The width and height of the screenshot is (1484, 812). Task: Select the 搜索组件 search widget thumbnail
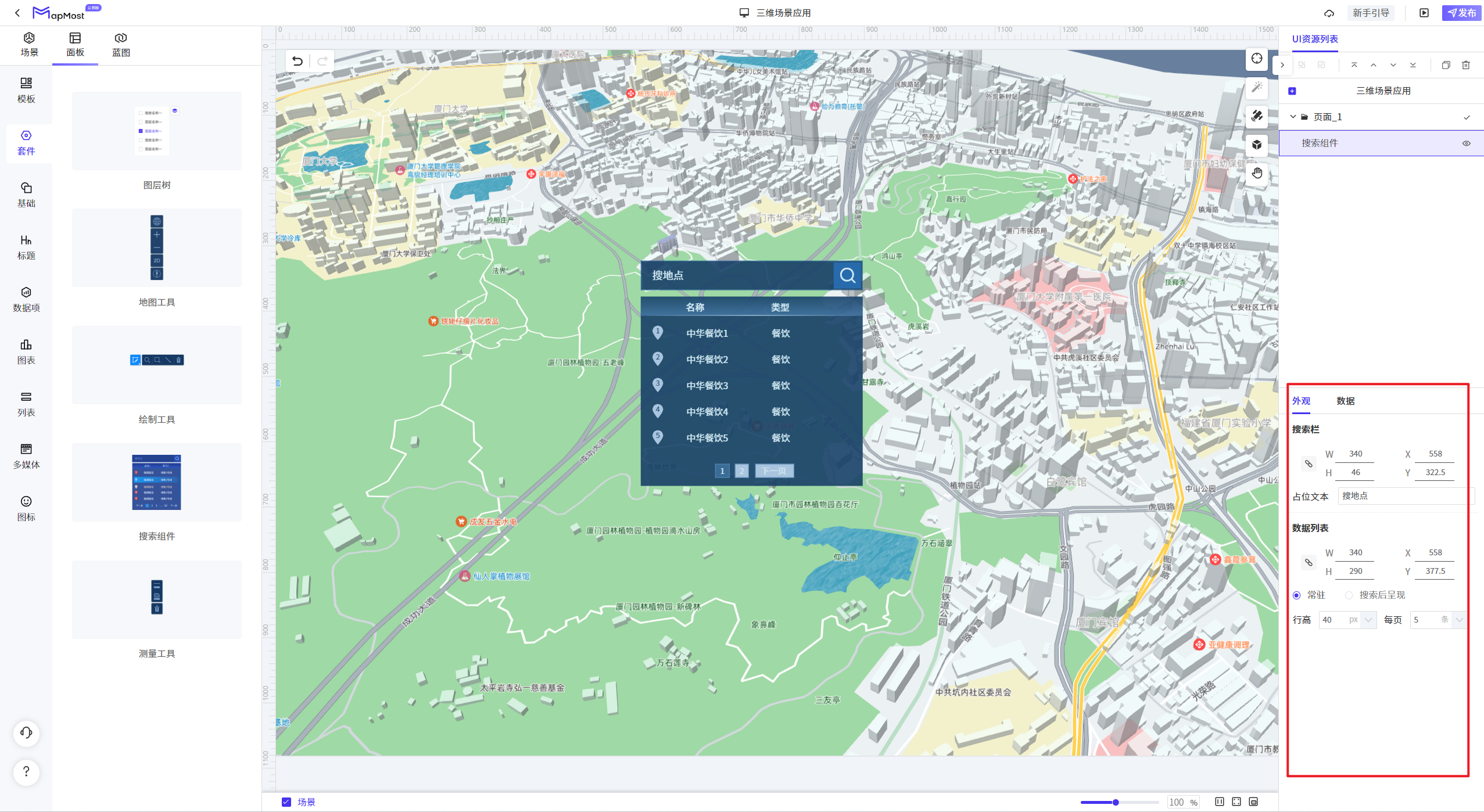click(157, 482)
